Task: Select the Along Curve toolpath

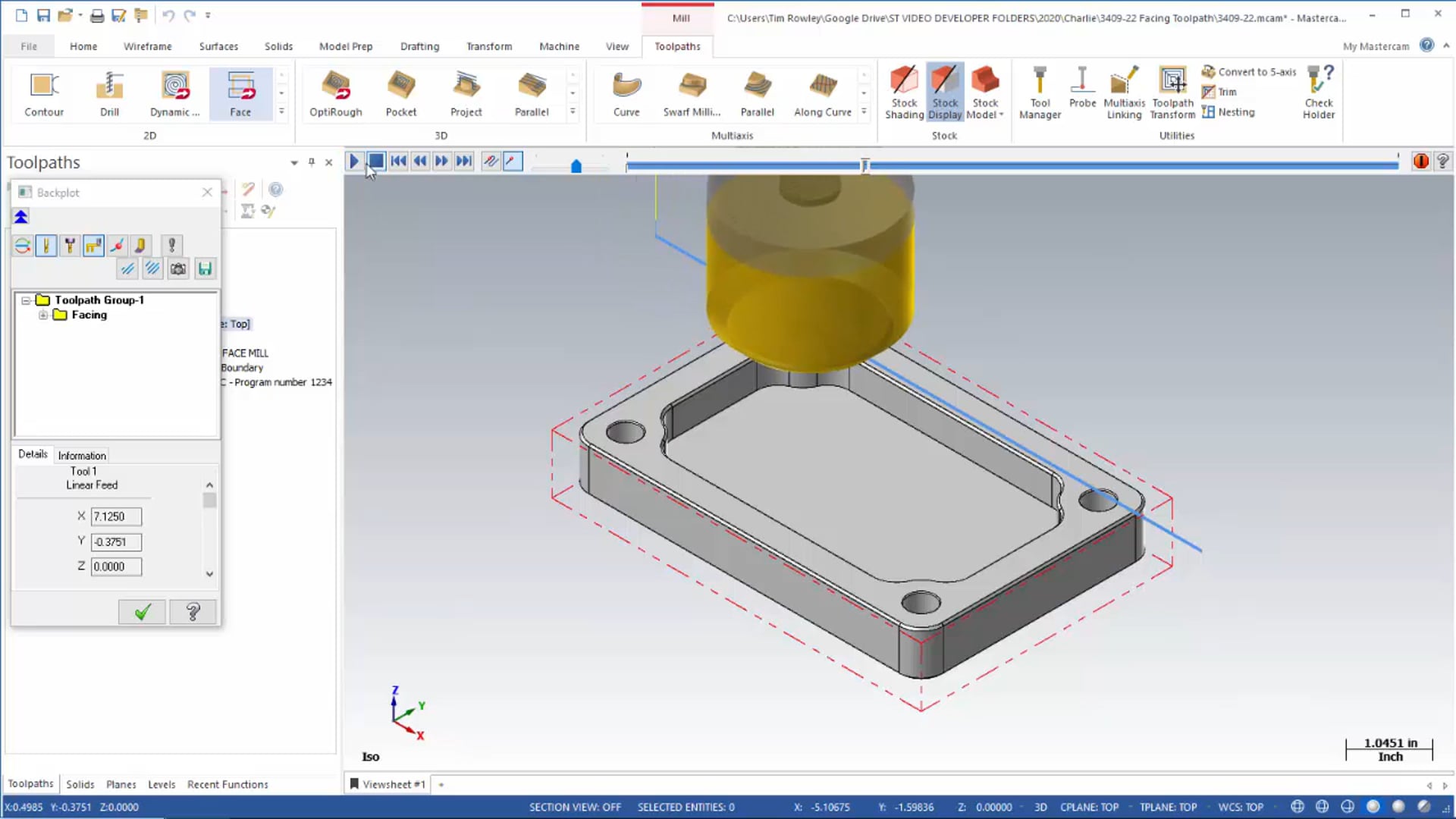Action: 823,94
